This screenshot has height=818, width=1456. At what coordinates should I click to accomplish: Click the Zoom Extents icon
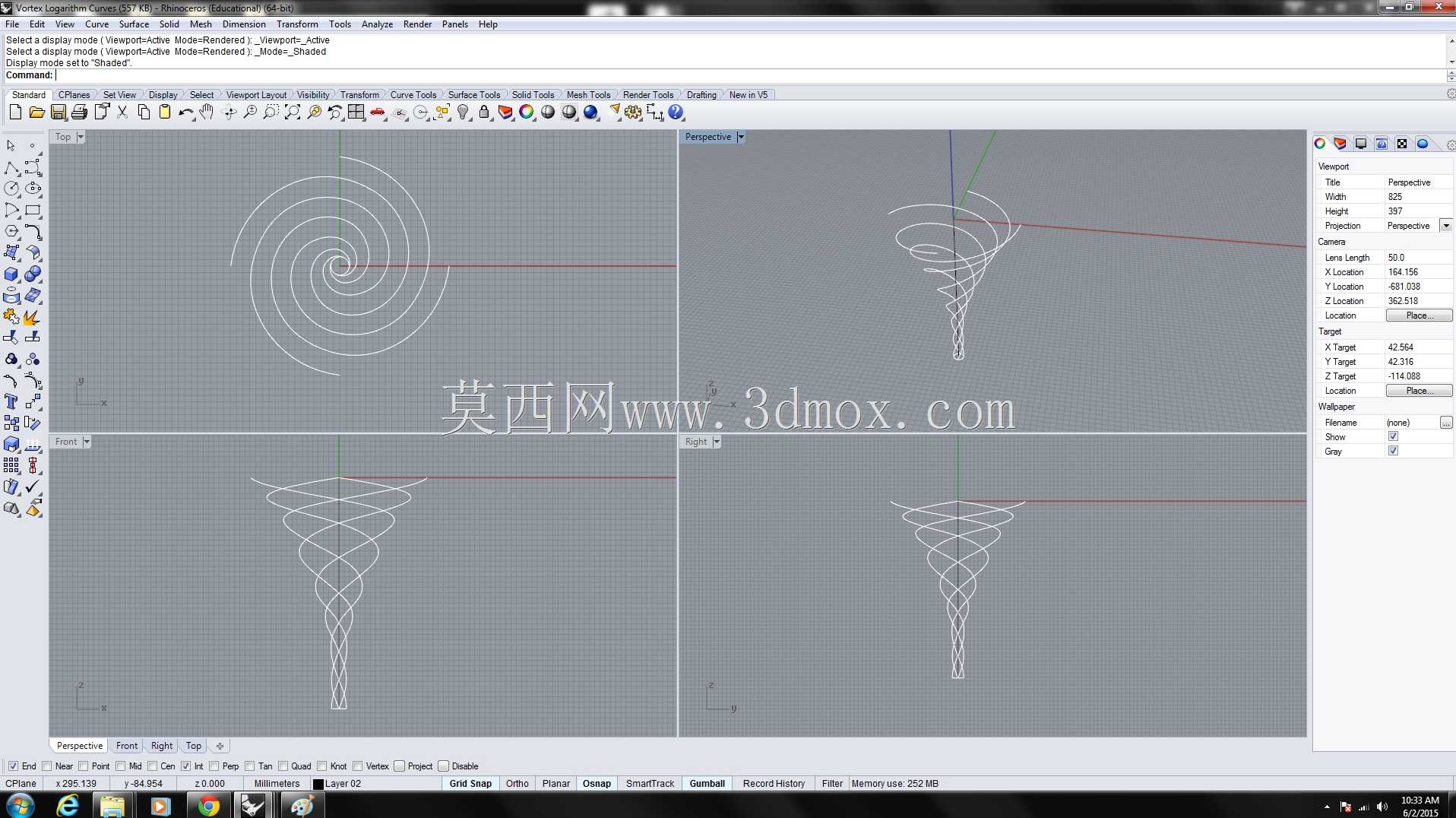pos(293,113)
